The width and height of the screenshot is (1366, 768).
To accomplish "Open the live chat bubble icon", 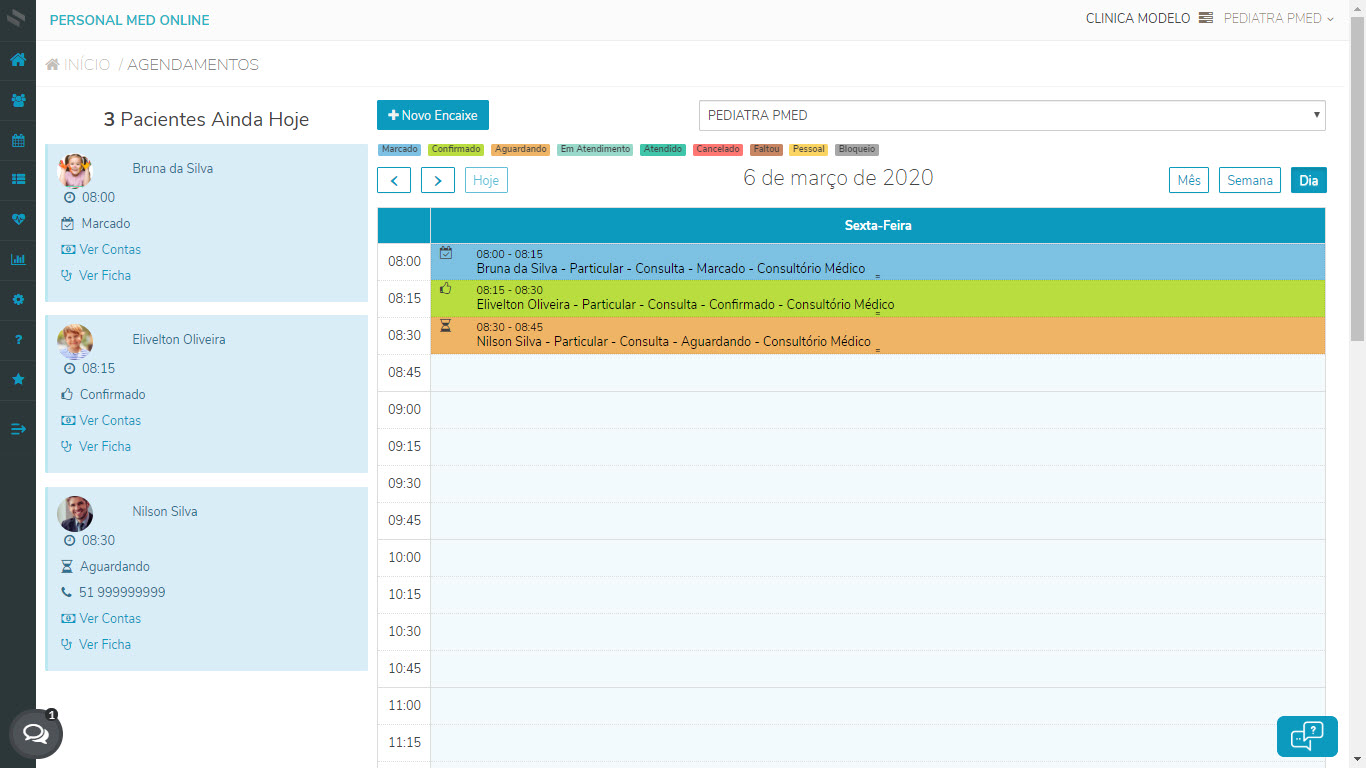I will coord(36,734).
